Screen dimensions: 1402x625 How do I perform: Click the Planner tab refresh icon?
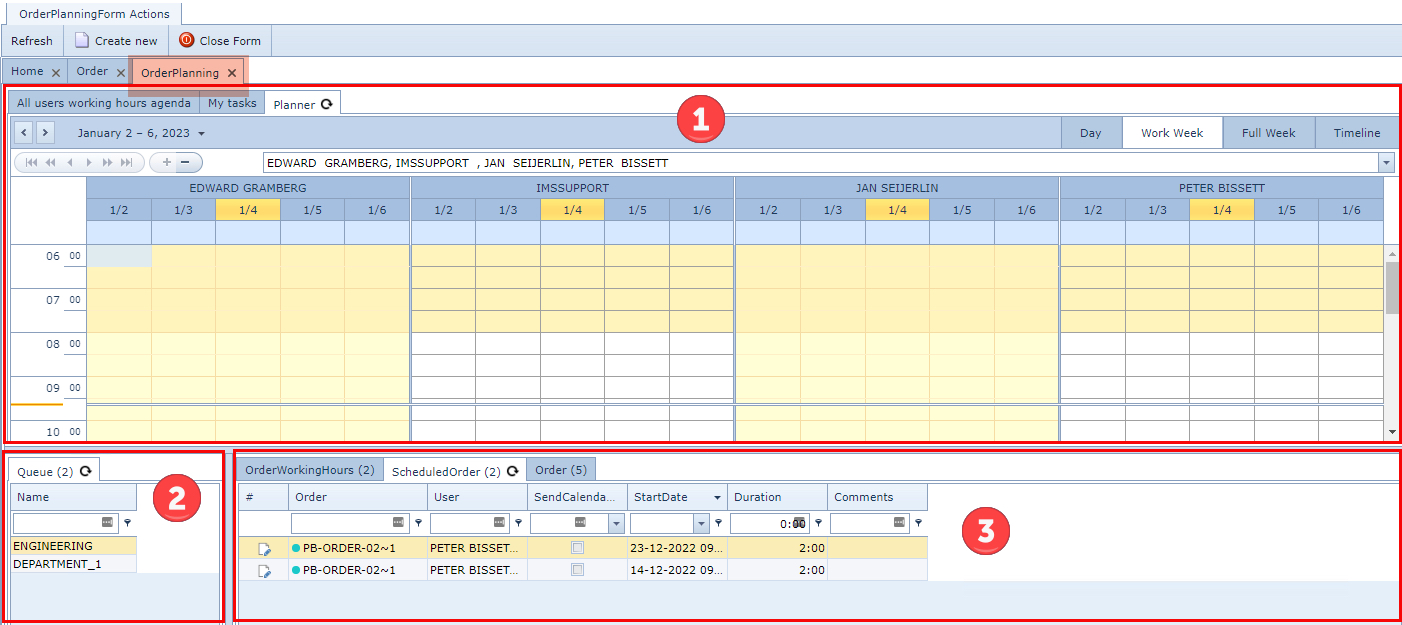tap(326, 104)
